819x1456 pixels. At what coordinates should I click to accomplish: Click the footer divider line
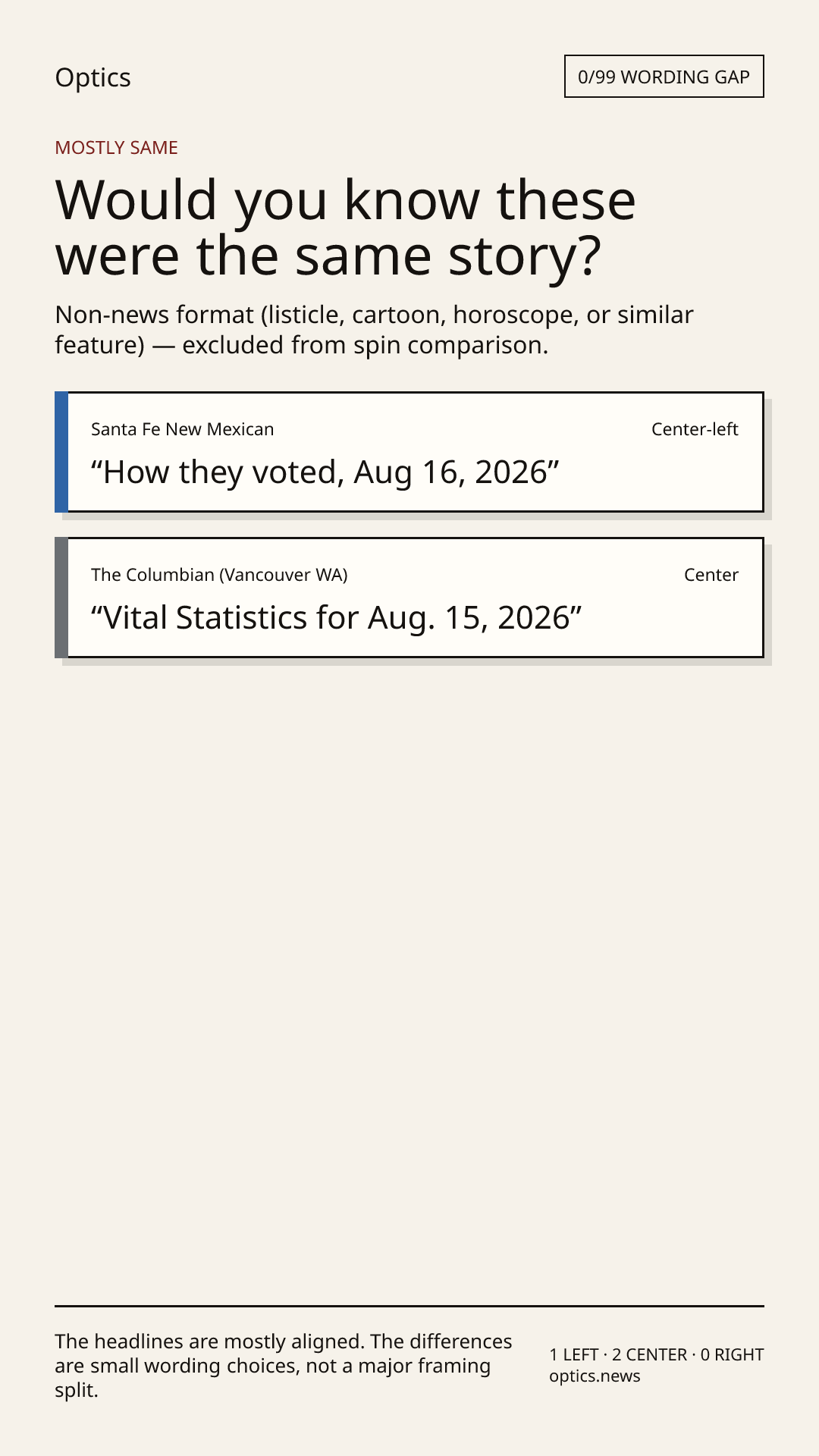coord(409,1306)
